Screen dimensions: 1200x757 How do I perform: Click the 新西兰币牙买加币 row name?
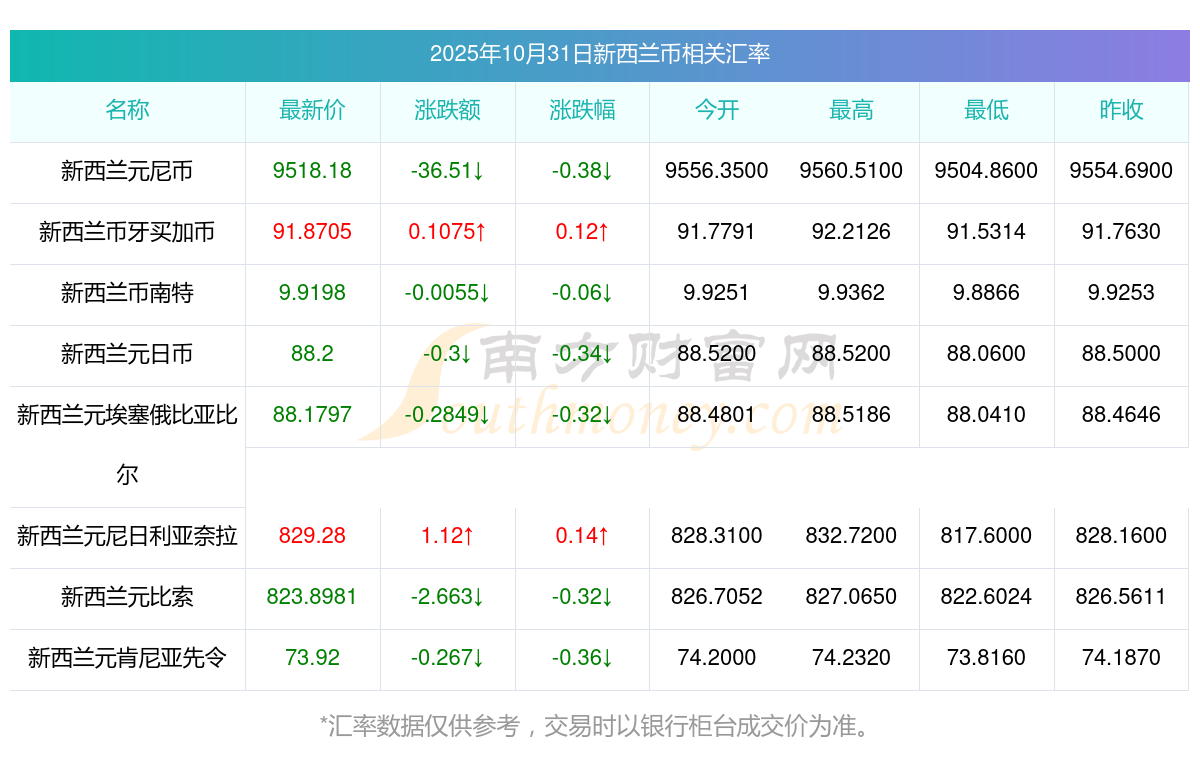127,232
